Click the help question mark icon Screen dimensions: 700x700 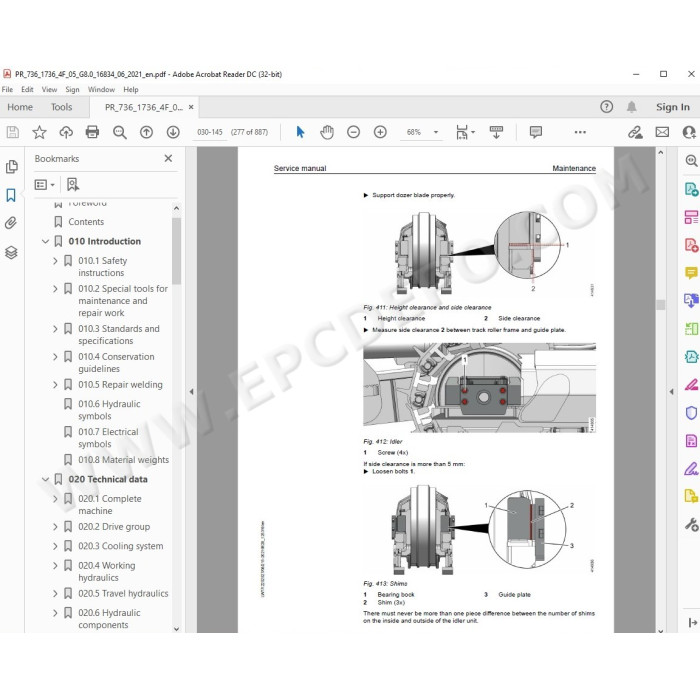pos(606,107)
